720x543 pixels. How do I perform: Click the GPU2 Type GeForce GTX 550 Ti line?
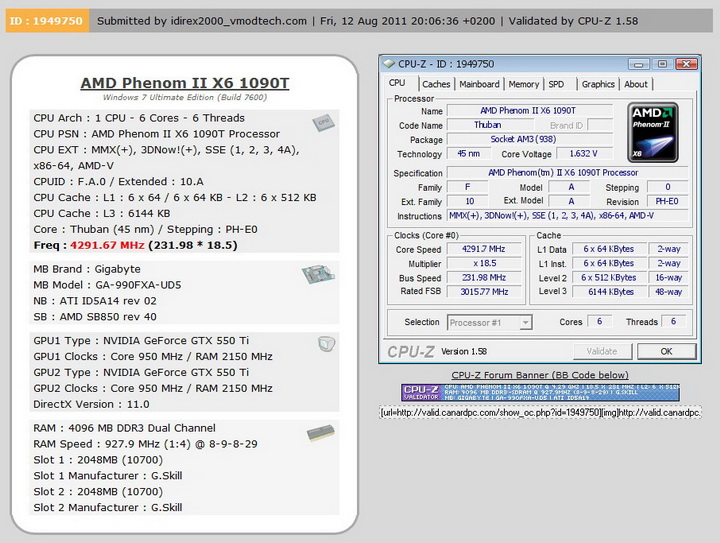pyautogui.click(x=141, y=372)
